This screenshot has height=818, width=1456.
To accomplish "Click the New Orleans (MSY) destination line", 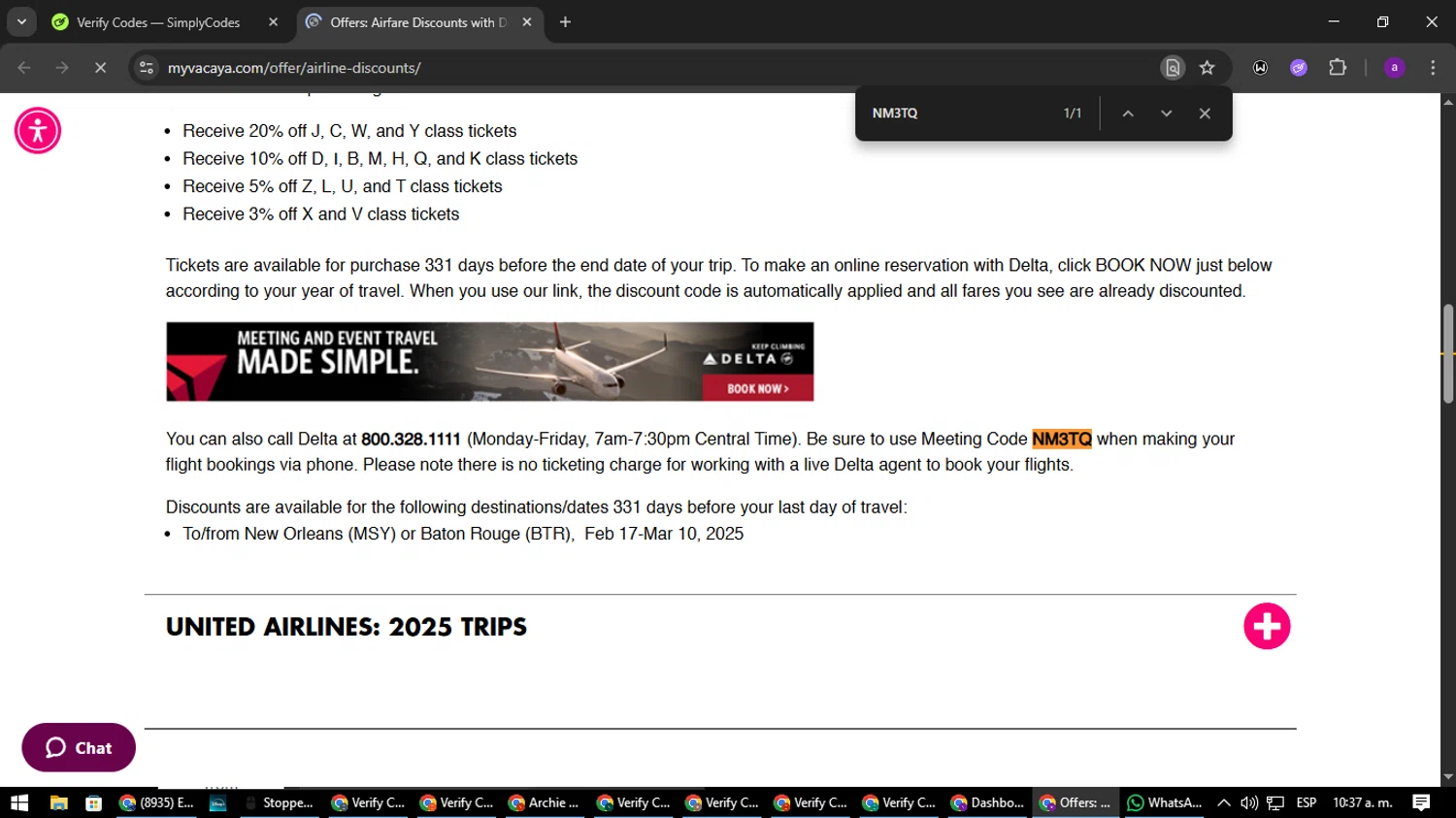I will pos(463,534).
